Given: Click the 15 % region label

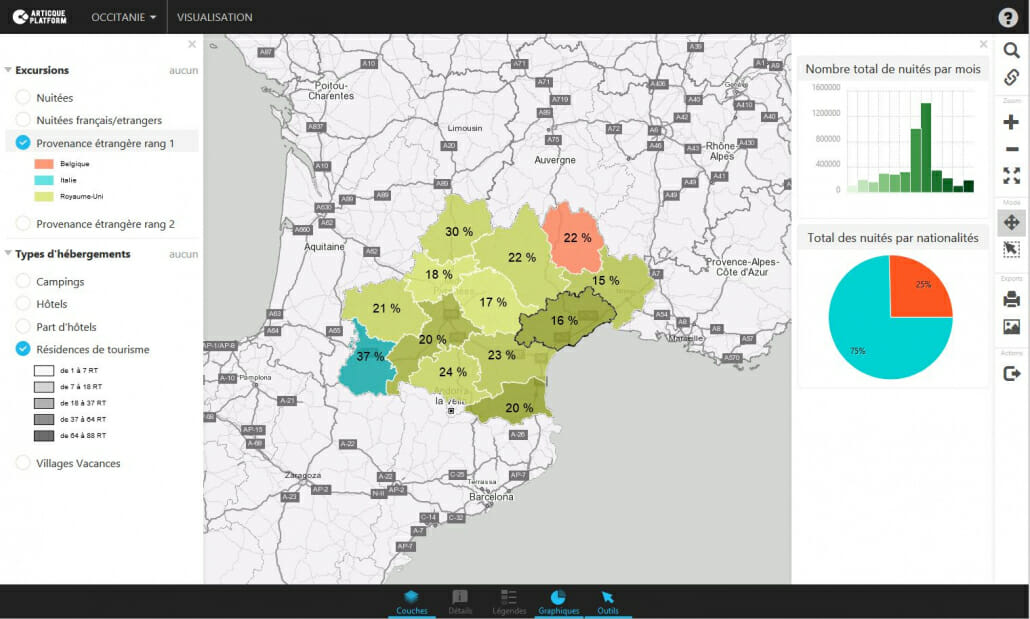Looking at the screenshot, I should click(606, 281).
